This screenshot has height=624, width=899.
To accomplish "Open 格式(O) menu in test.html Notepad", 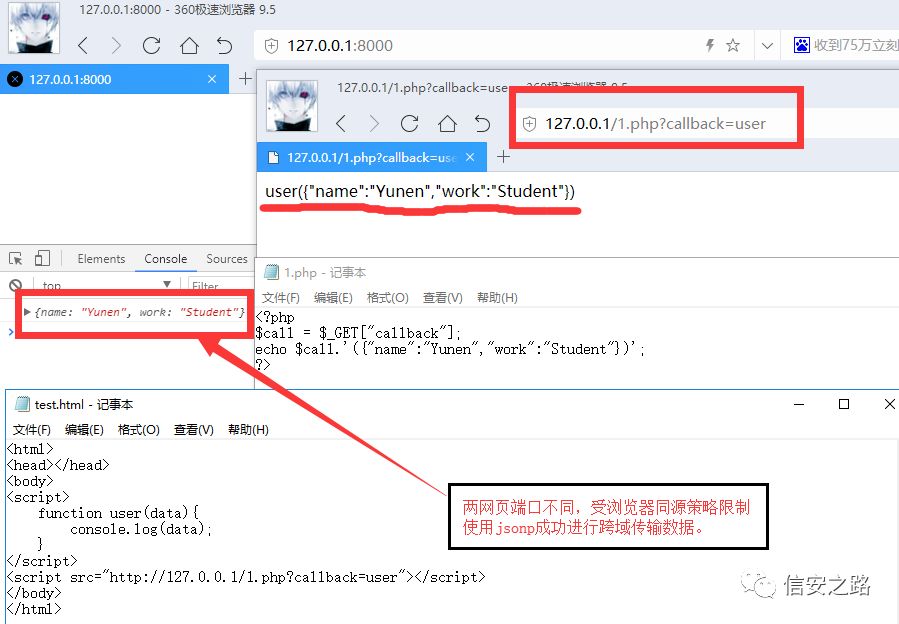I will [139, 430].
